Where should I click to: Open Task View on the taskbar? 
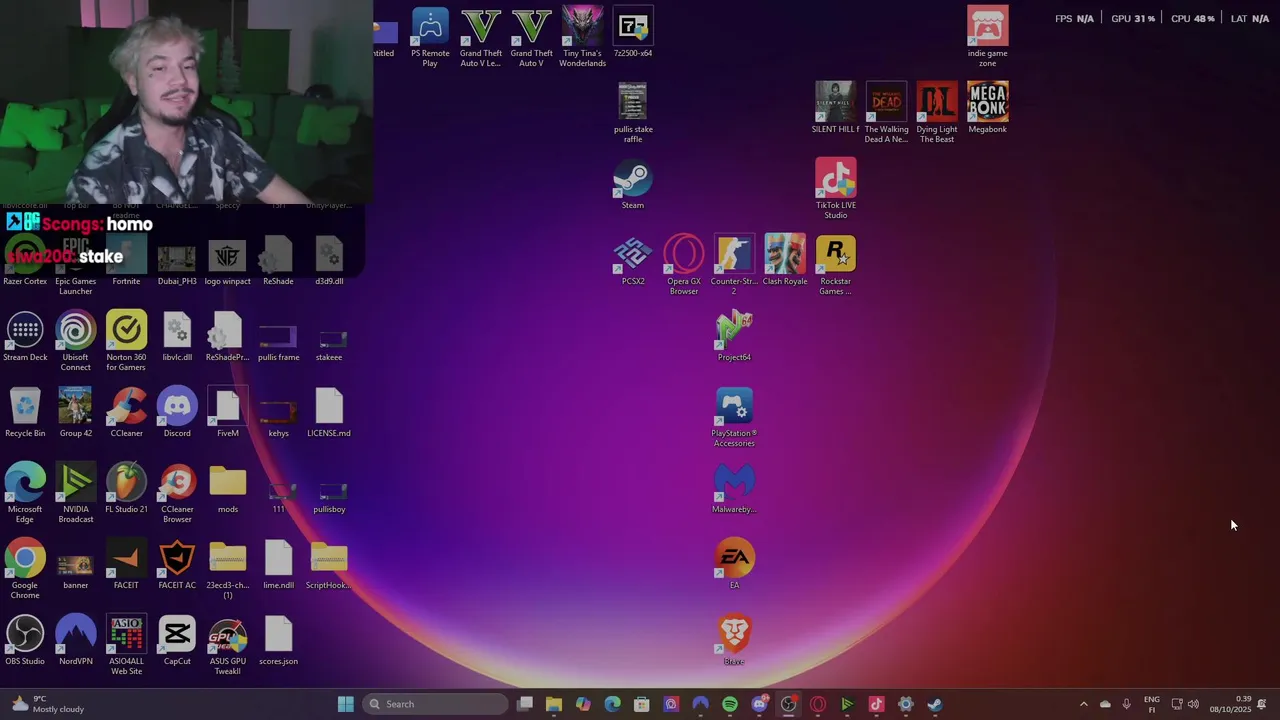(x=525, y=704)
